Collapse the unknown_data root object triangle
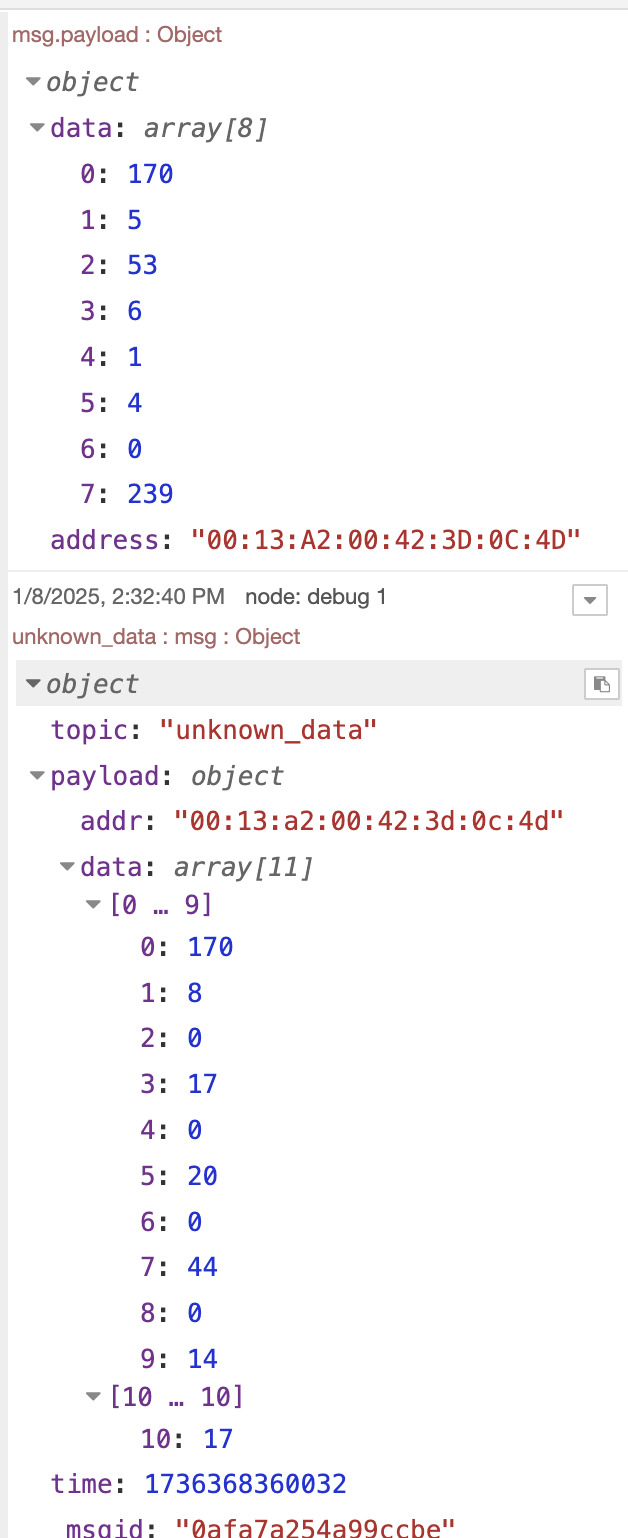This screenshot has height=1538, width=628. 34,684
